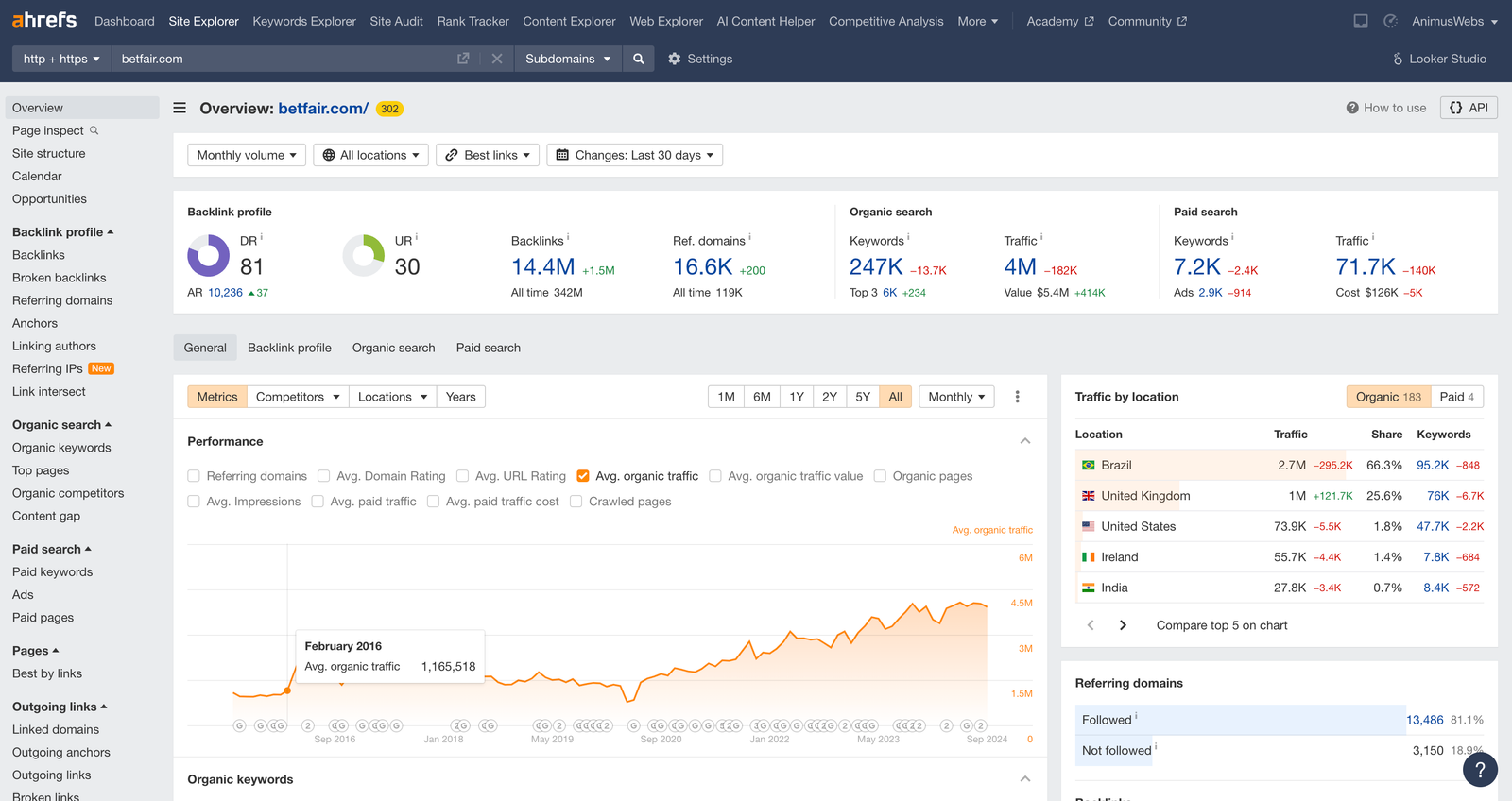Viewport: 1512px width, 801px height.
Task: Enable Avg. Domain Rating checkbox
Action: tap(323, 476)
